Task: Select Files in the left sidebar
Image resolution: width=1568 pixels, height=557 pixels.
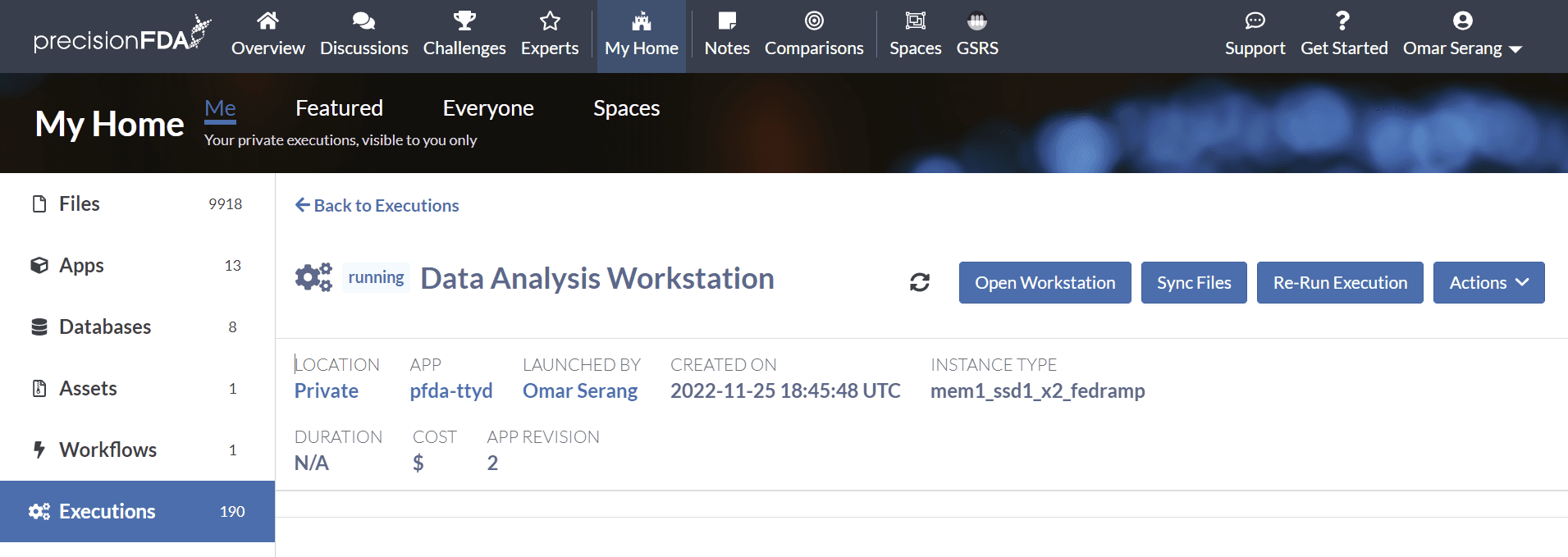Action: 80,203
